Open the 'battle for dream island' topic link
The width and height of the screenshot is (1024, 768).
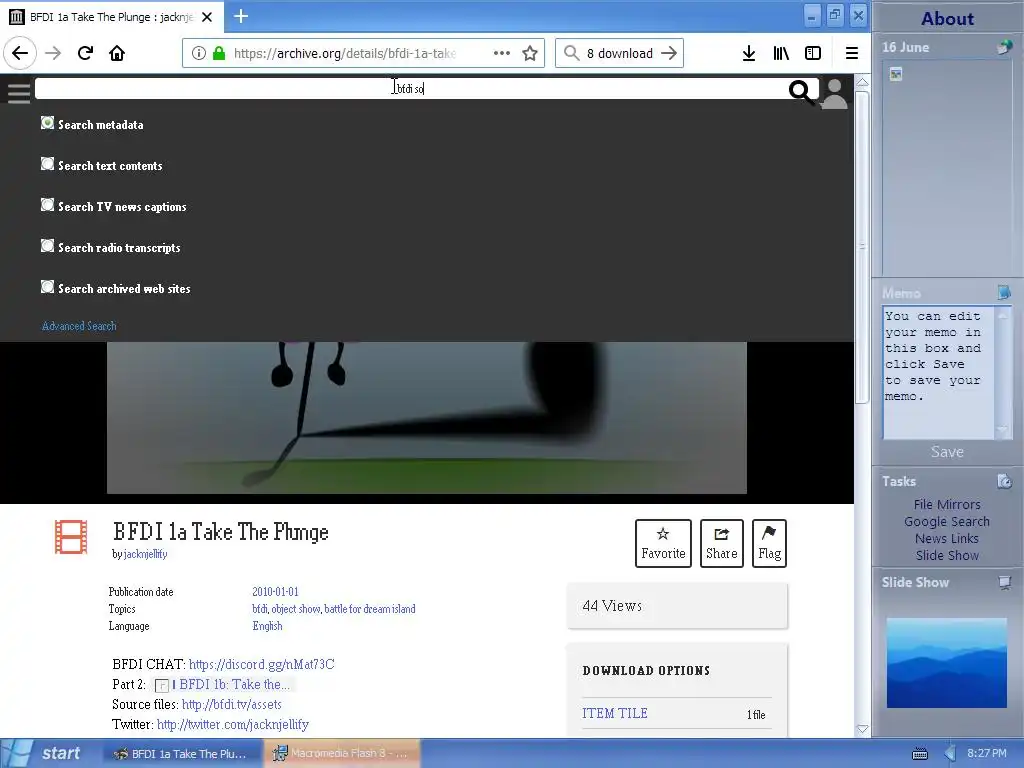pyautogui.click(x=370, y=609)
